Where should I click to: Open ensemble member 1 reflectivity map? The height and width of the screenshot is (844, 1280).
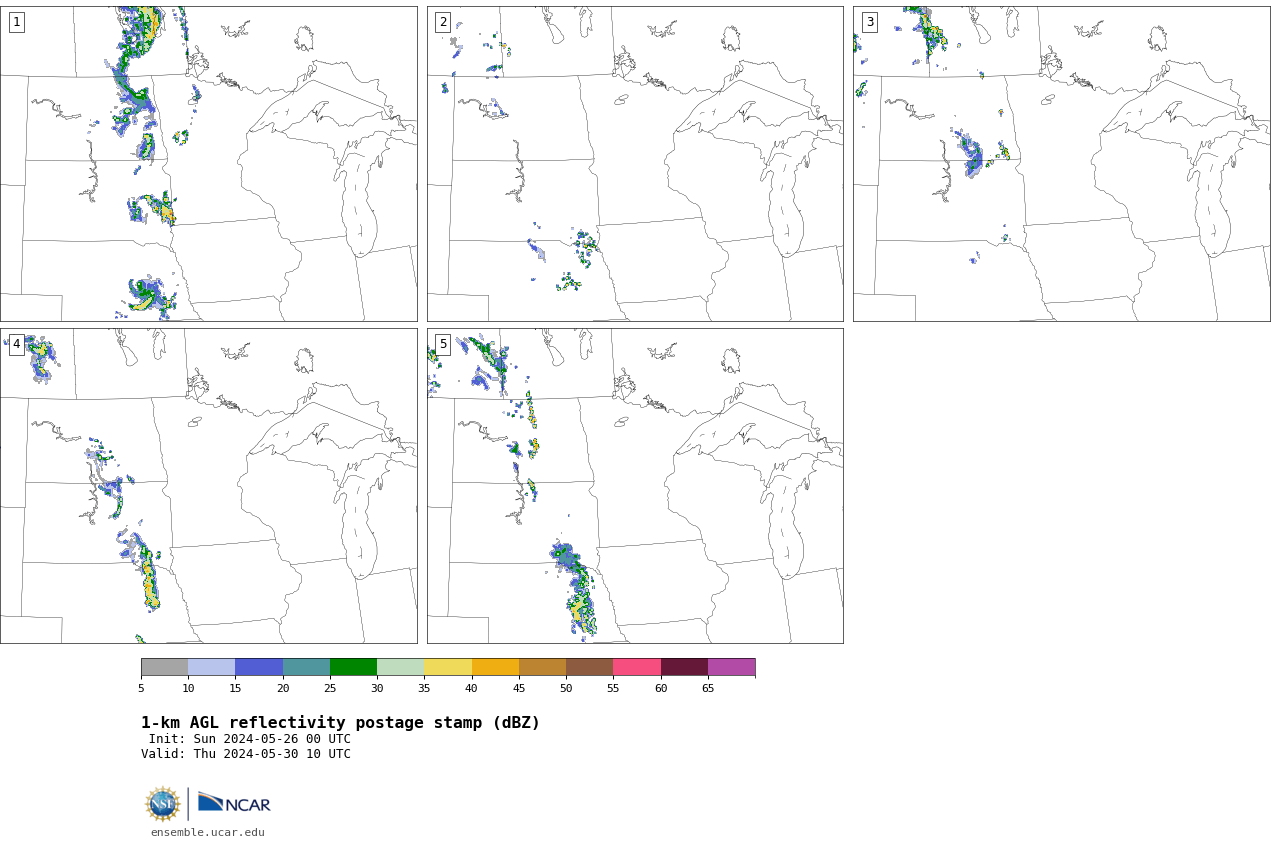click(208, 164)
